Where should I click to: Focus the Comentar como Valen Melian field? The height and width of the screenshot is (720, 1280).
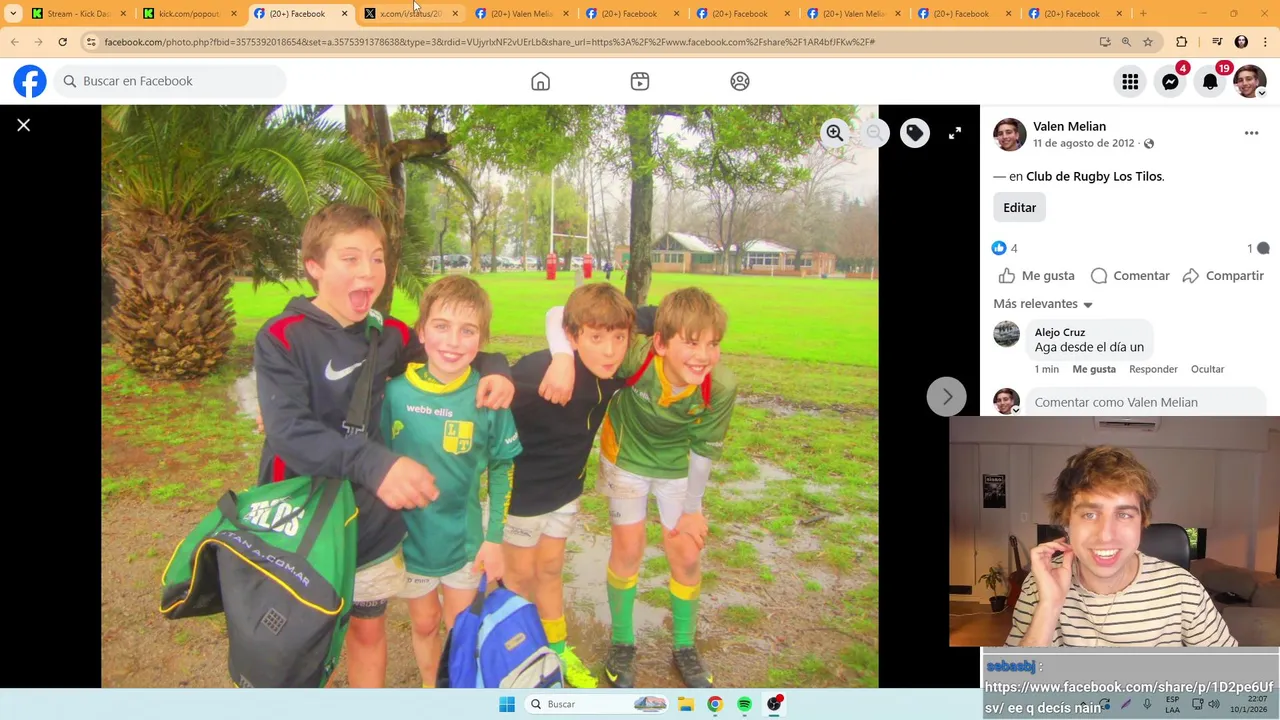[1146, 402]
